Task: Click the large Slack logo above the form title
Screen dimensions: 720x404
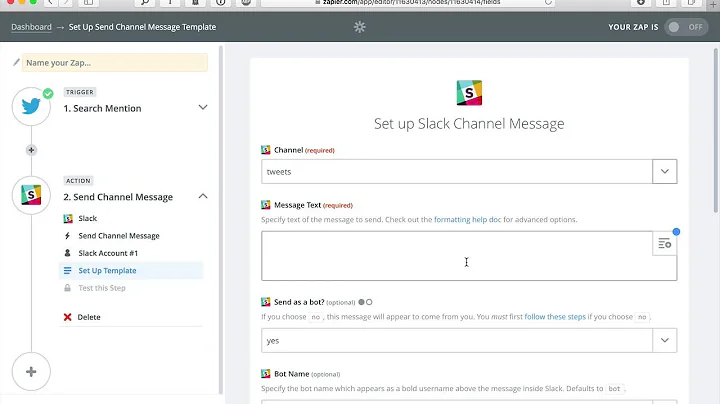Action: (x=469, y=93)
